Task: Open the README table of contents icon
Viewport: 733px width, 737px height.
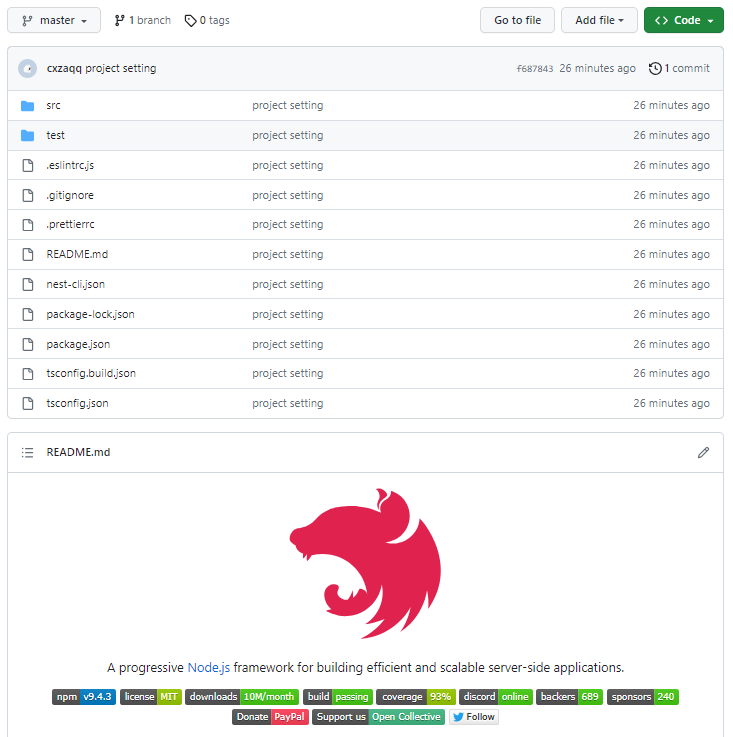Action: click(28, 453)
